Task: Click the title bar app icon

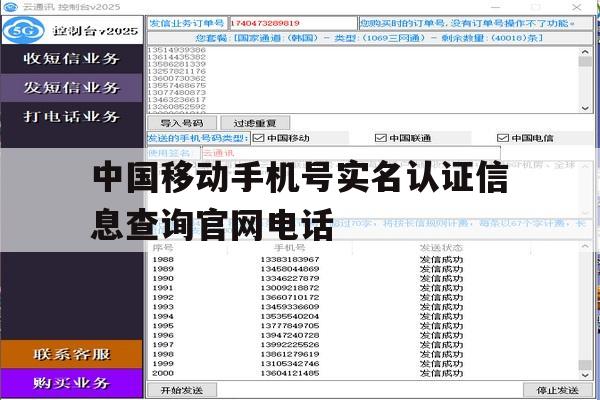Action: pos(10,7)
